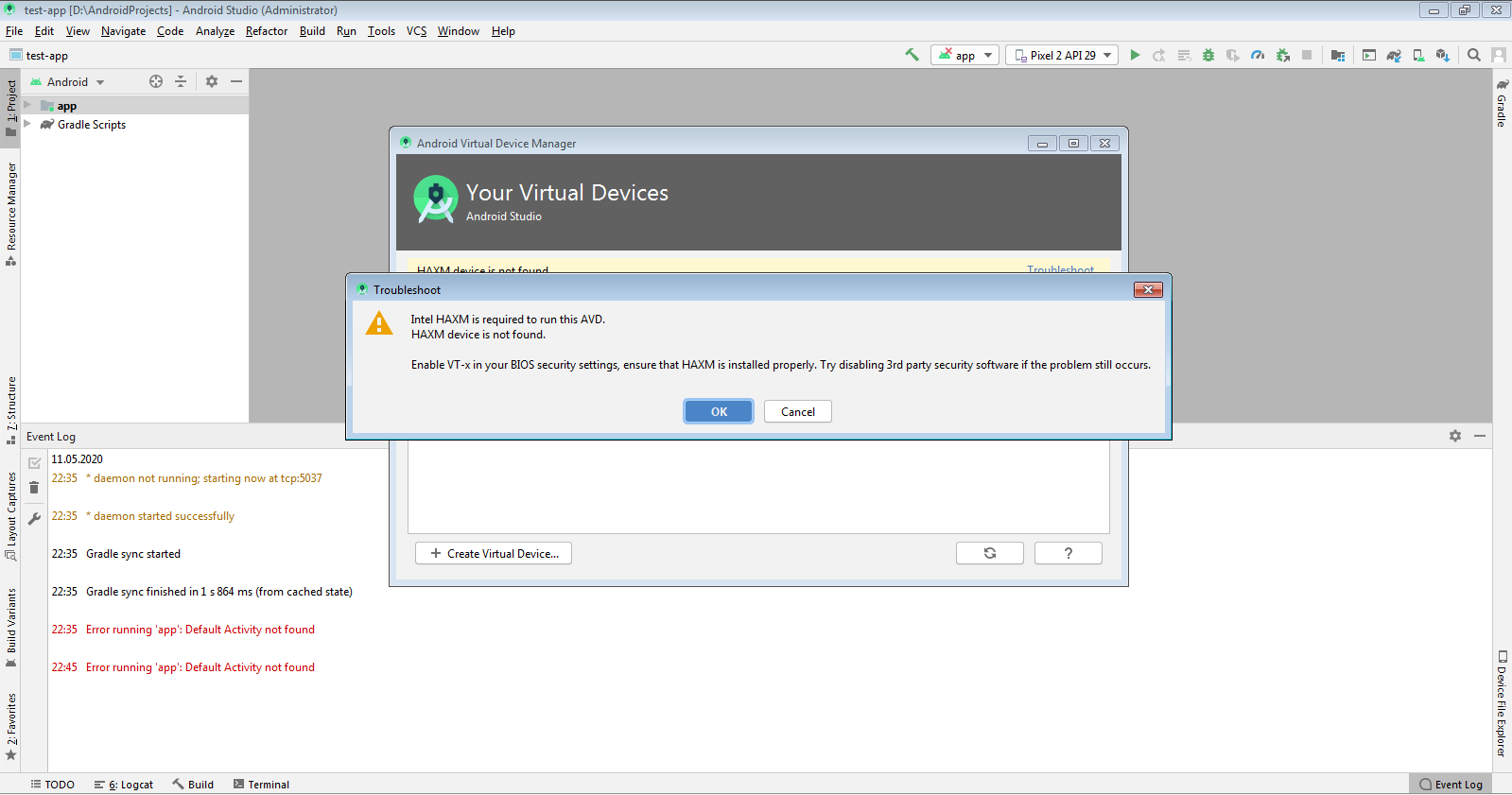Click Sync Project with Gradle Files icon
1512x795 pixels.
tap(1394, 55)
